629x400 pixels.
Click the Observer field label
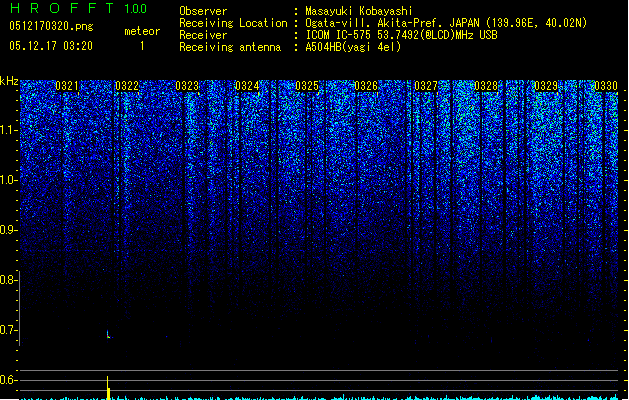[x=203, y=11]
